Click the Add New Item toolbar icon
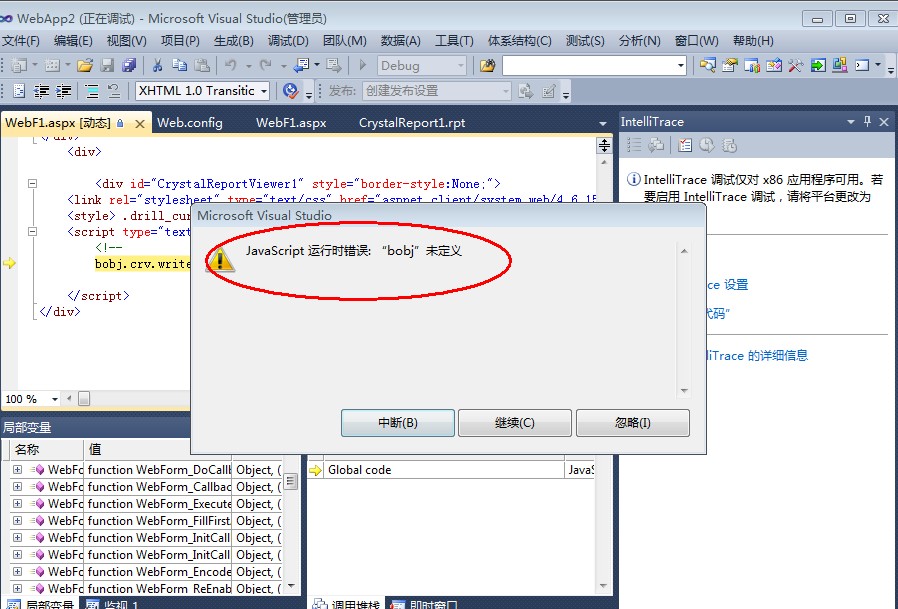898x609 pixels. (52, 65)
